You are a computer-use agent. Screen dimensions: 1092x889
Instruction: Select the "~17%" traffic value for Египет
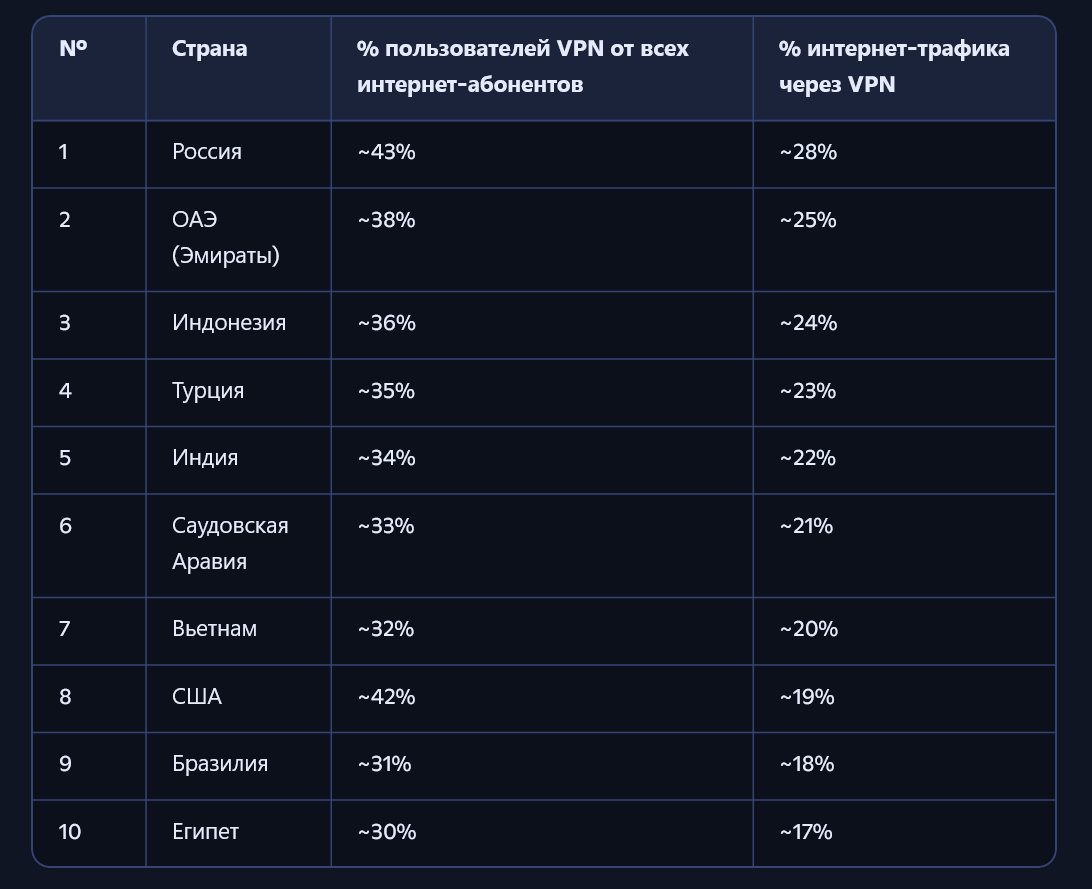click(x=806, y=832)
